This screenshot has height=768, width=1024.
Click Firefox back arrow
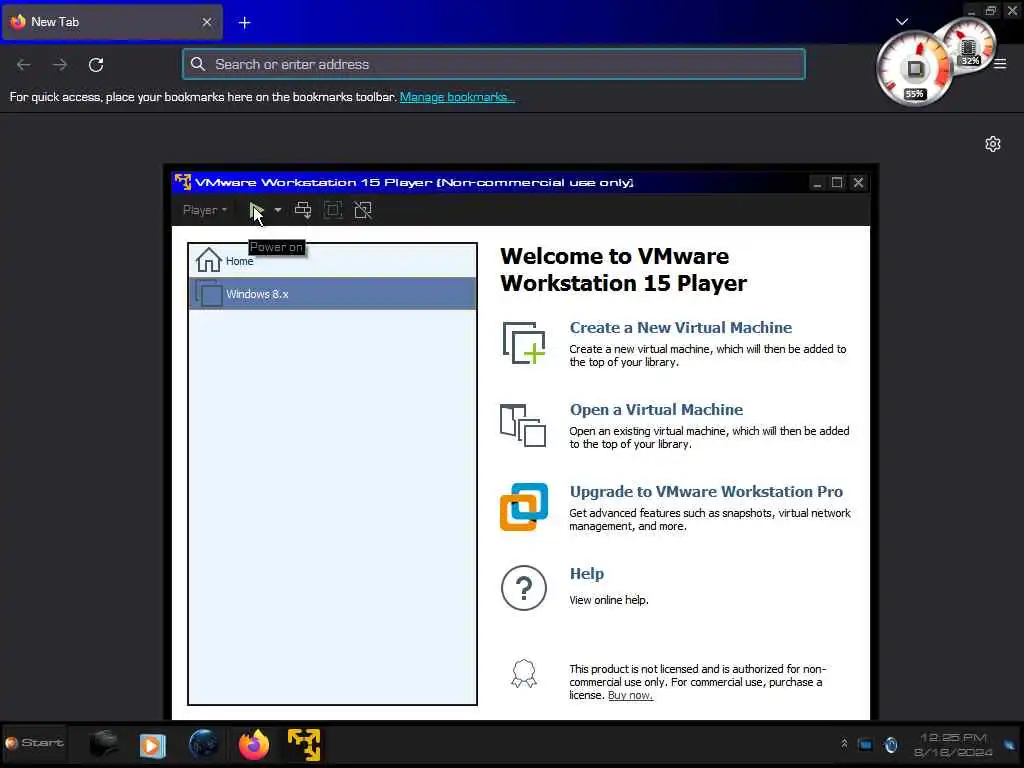(x=24, y=65)
